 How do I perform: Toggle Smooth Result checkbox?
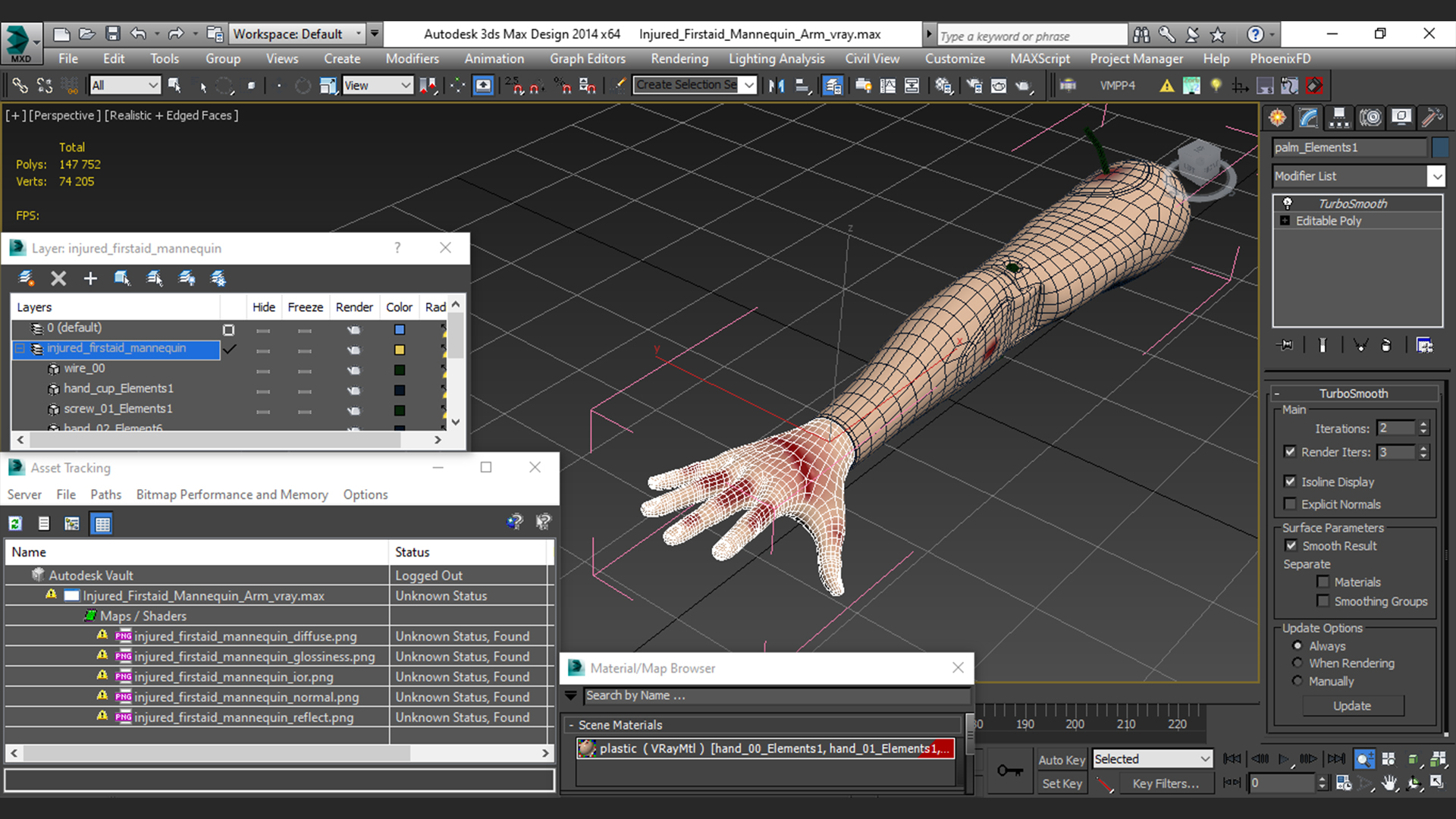pos(1291,545)
